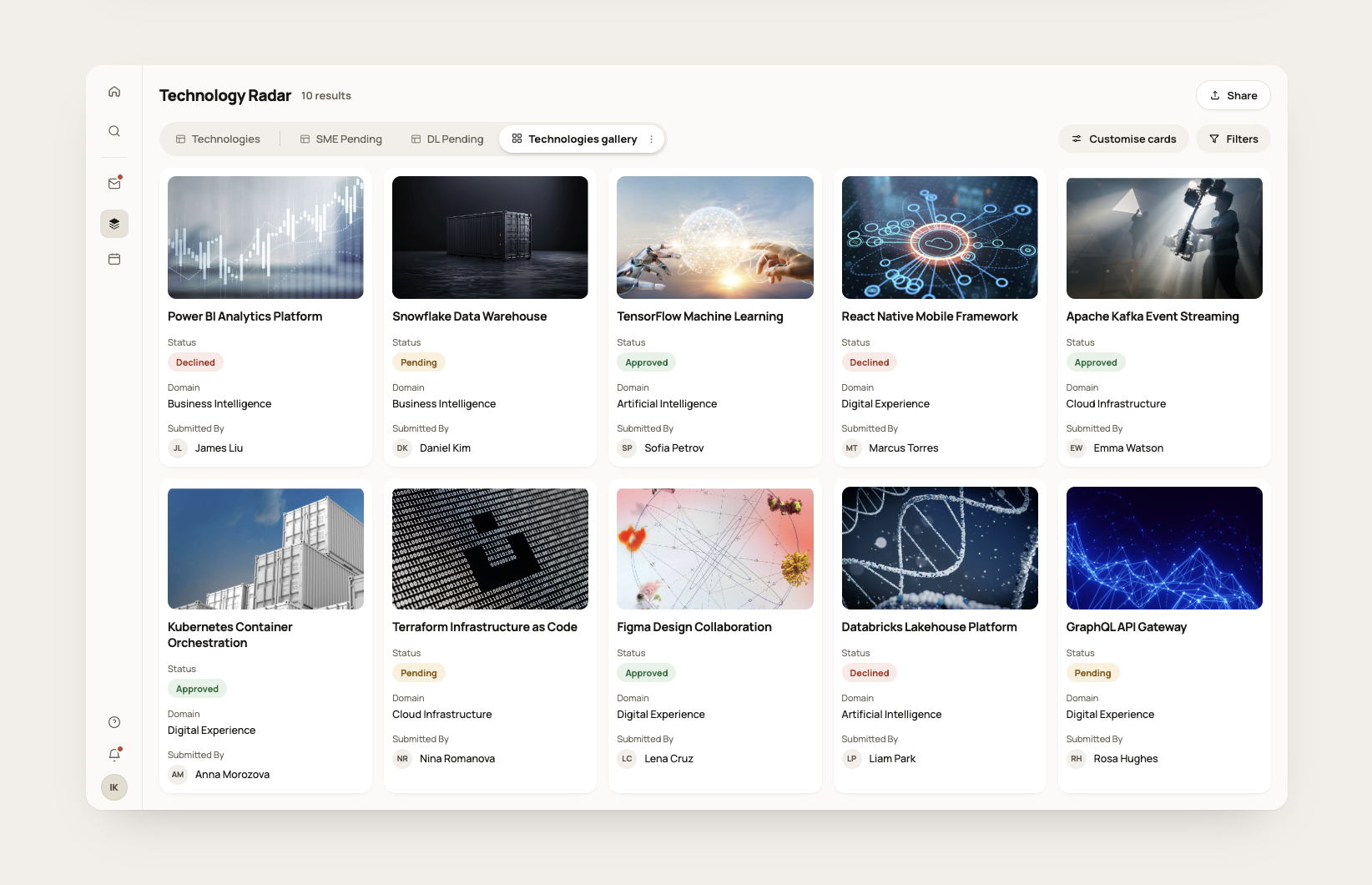Click the search icon in sidebar

114,131
